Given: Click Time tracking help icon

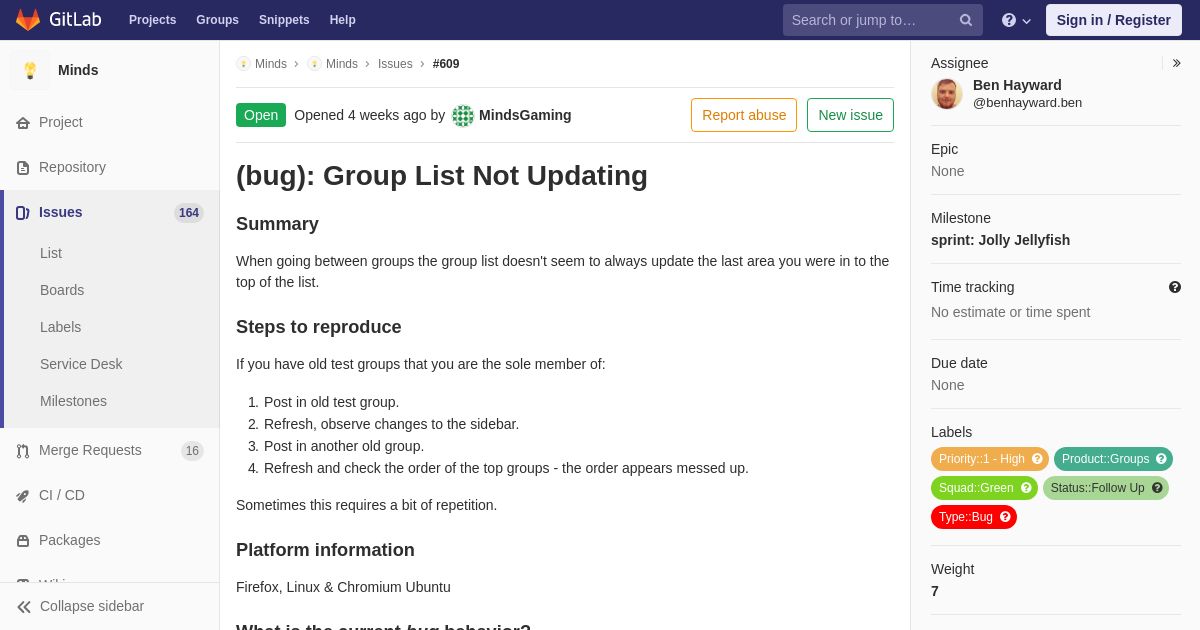Looking at the screenshot, I should (1175, 287).
